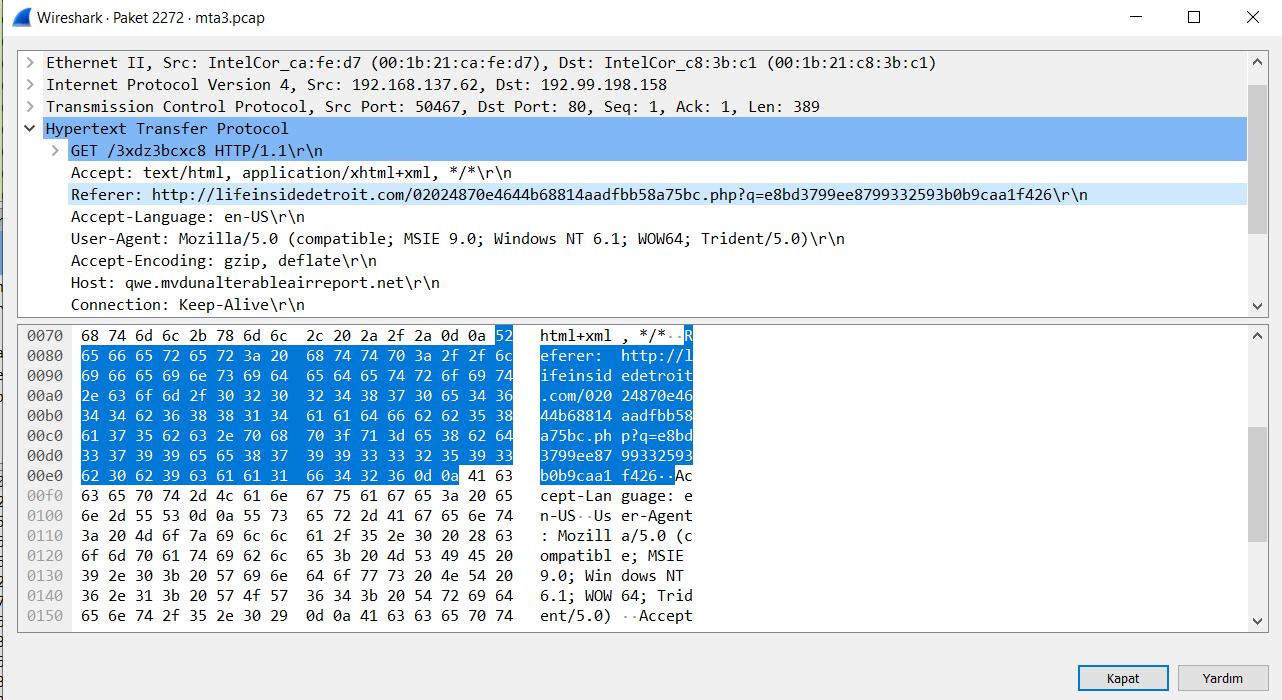Maximize the Wireshark packet window
Viewport: 1282px width, 700px height.
[x=1194, y=17]
